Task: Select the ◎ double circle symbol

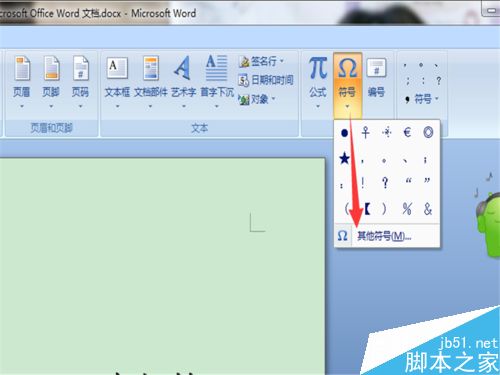Action: (x=428, y=133)
